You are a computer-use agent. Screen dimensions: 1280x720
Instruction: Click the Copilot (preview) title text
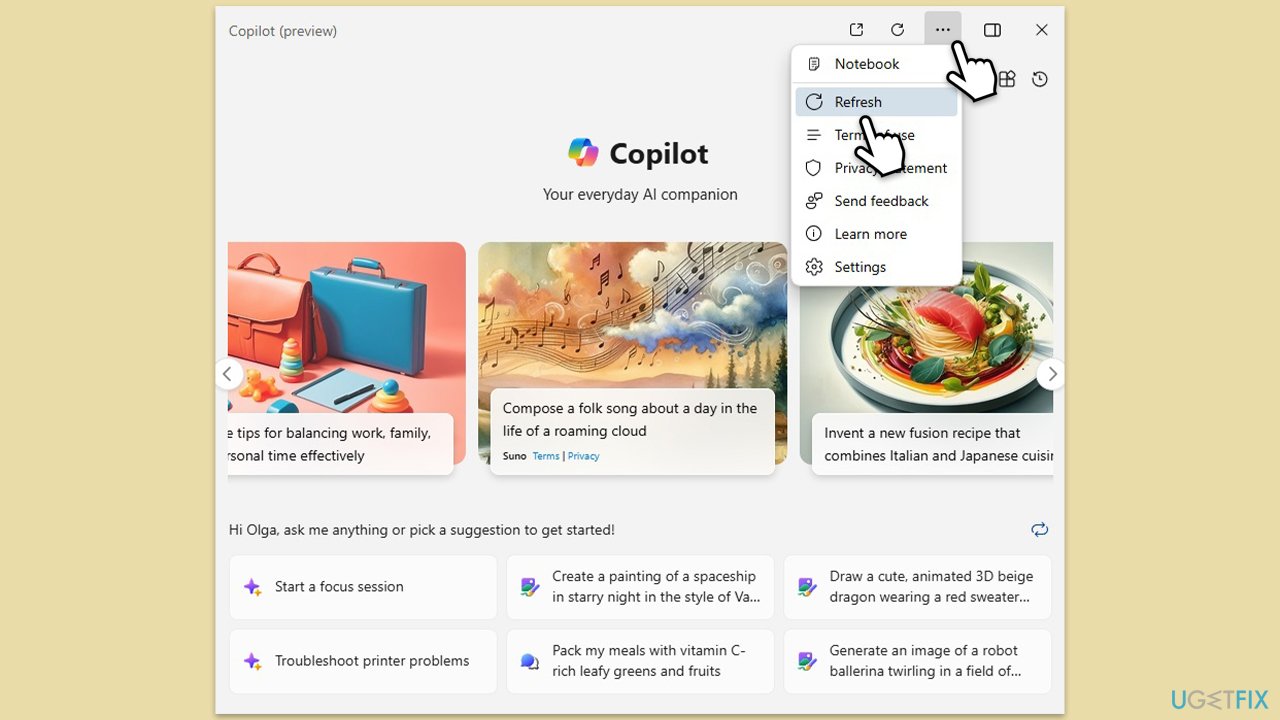[x=283, y=31]
